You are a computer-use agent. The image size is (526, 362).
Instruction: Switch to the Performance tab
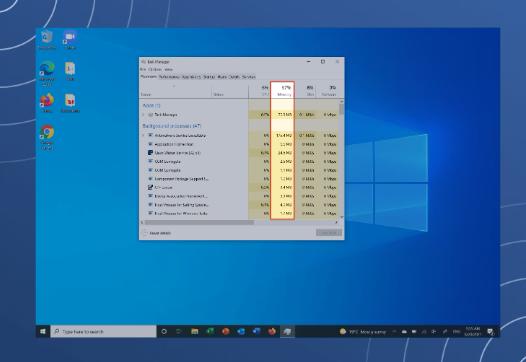(169, 77)
